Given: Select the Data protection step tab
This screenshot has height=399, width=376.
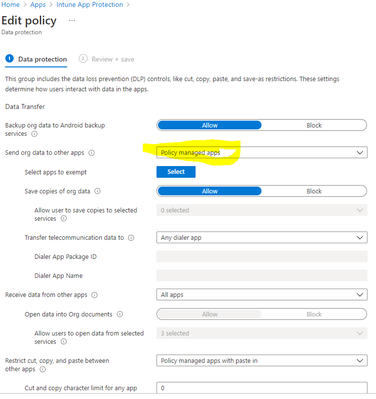Looking at the screenshot, I should [x=36, y=59].
